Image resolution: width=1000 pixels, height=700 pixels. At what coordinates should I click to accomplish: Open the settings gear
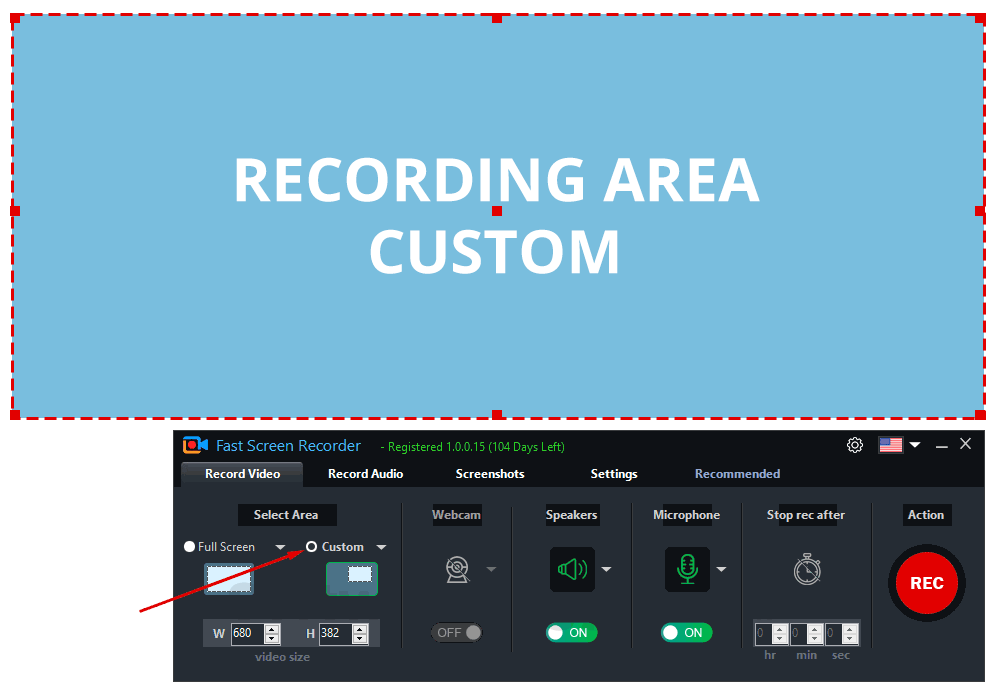coord(854,444)
